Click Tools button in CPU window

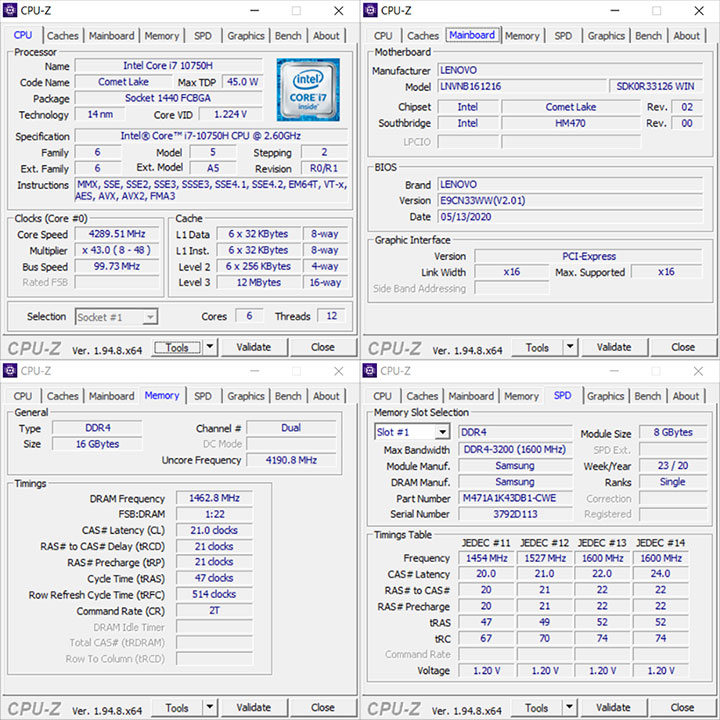coord(177,347)
